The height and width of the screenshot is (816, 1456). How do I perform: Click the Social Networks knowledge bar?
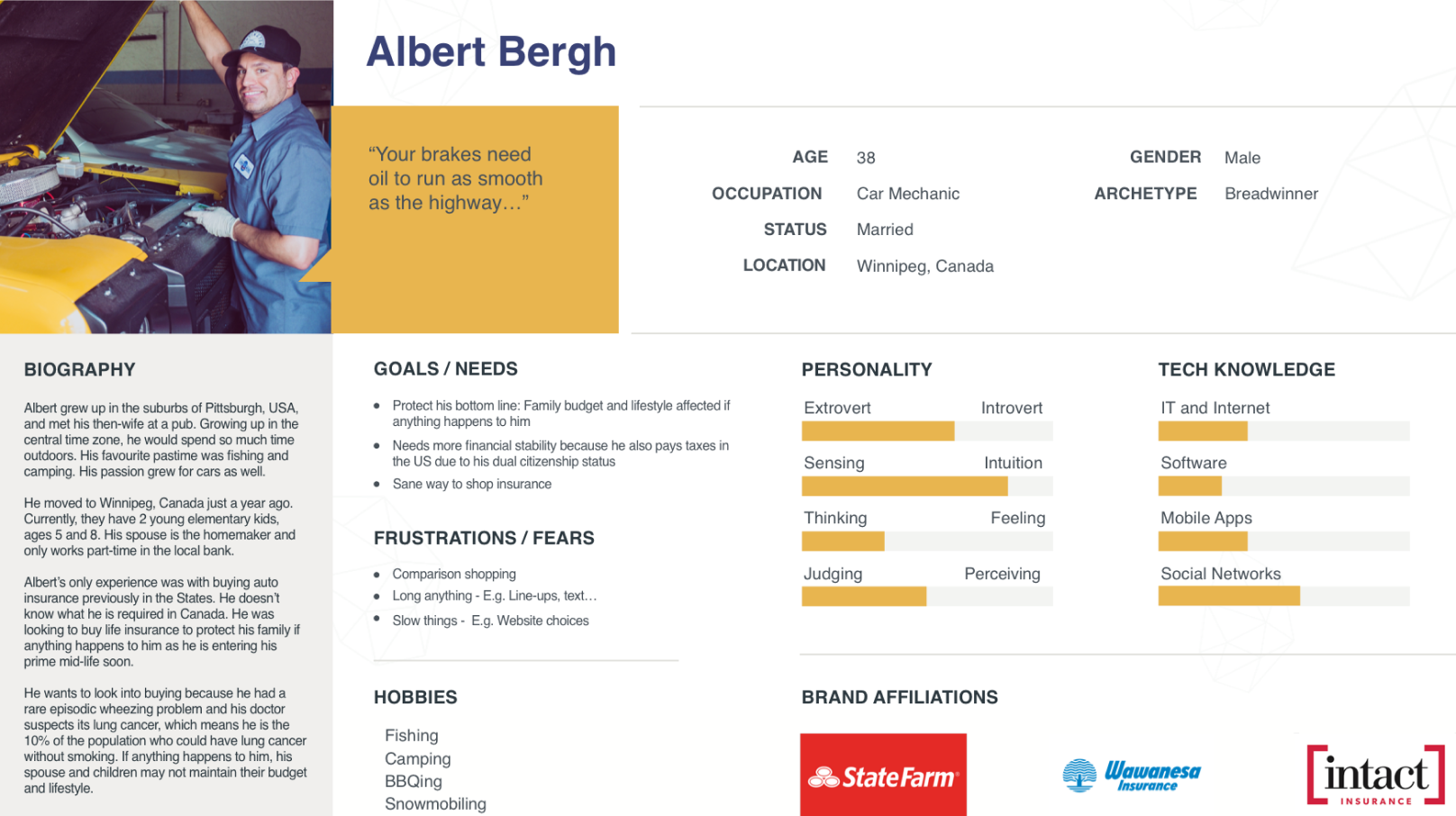pos(1284,596)
